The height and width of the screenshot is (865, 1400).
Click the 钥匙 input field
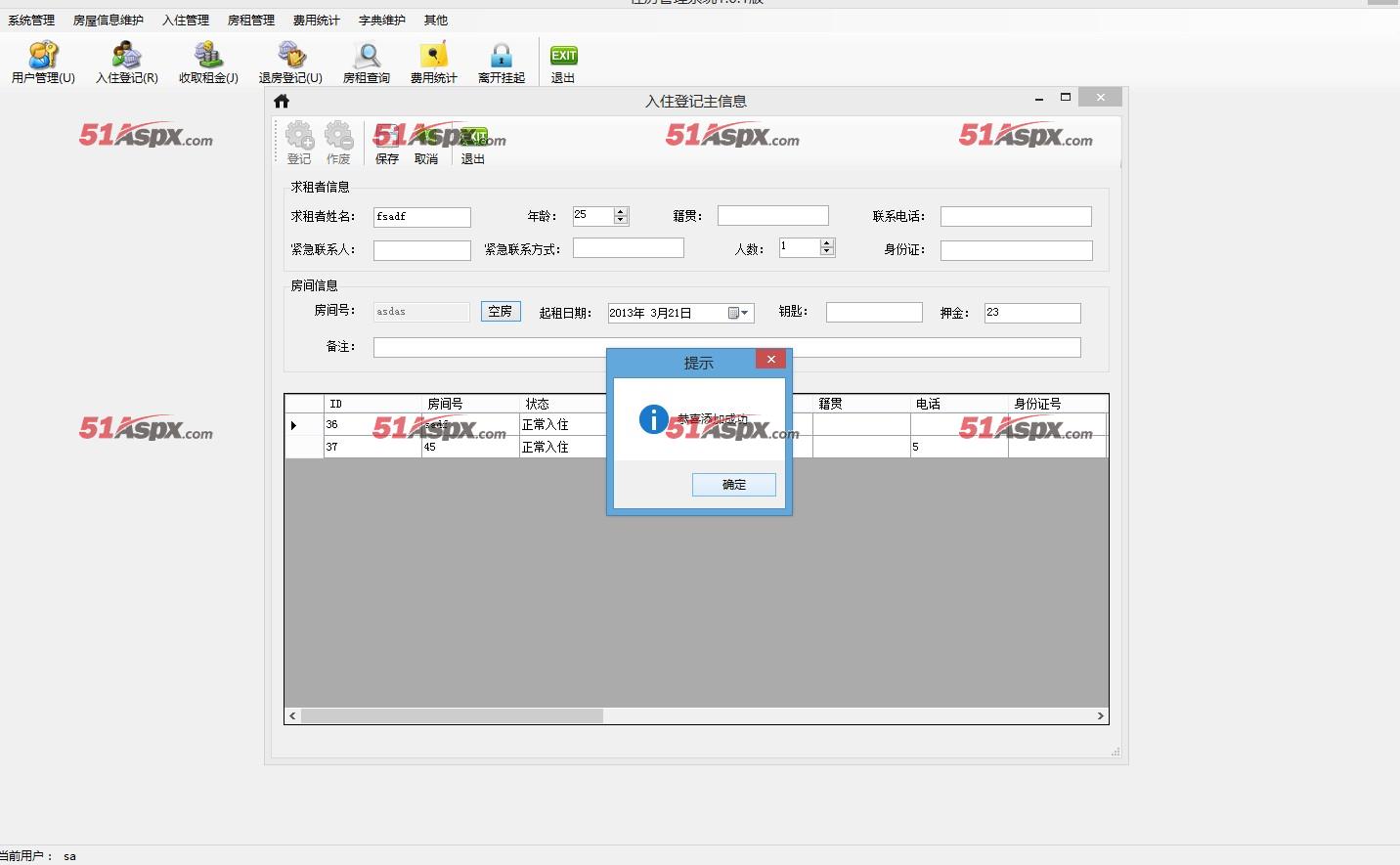click(874, 312)
